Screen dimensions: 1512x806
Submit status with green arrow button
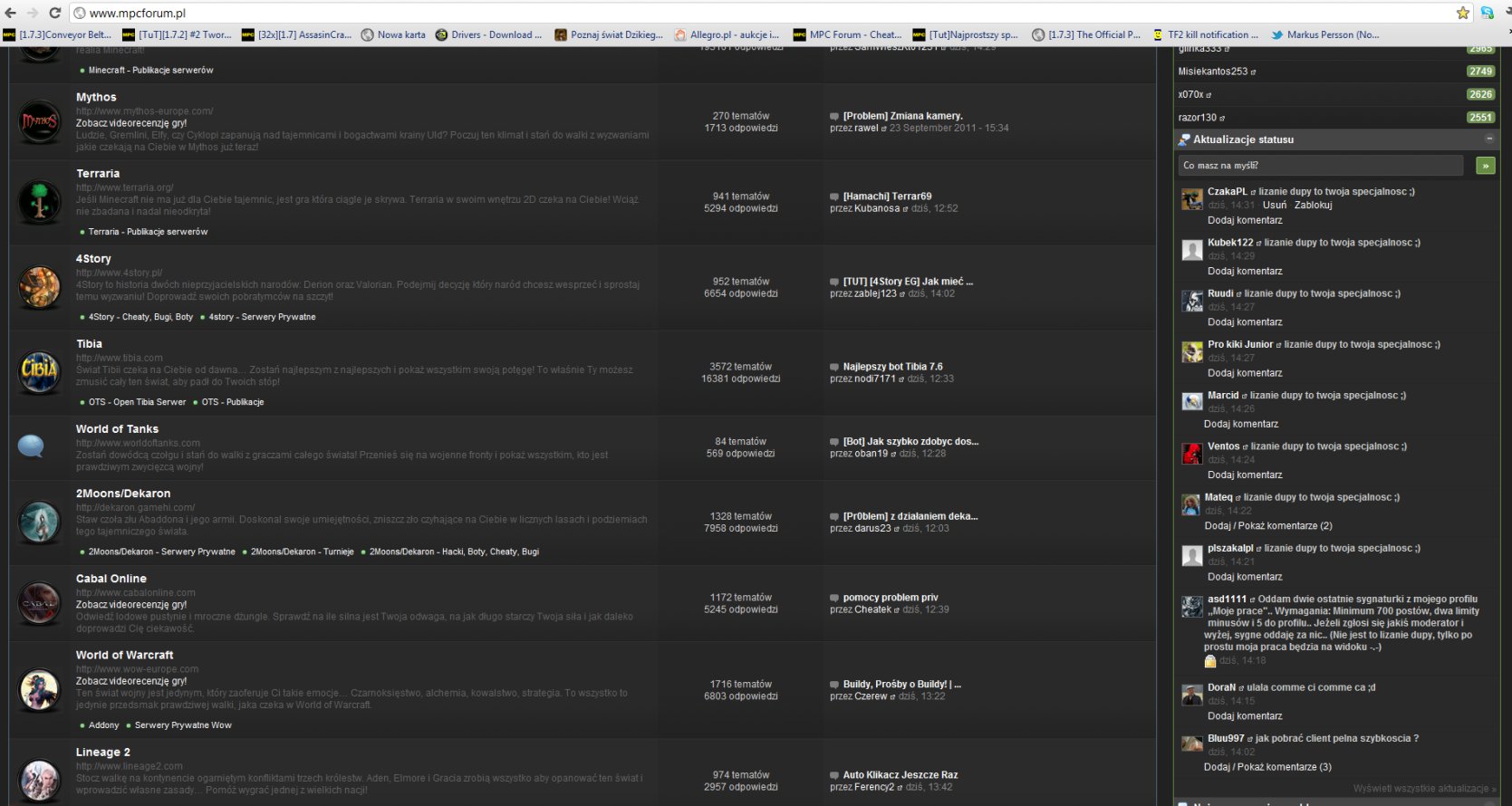point(1485,166)
